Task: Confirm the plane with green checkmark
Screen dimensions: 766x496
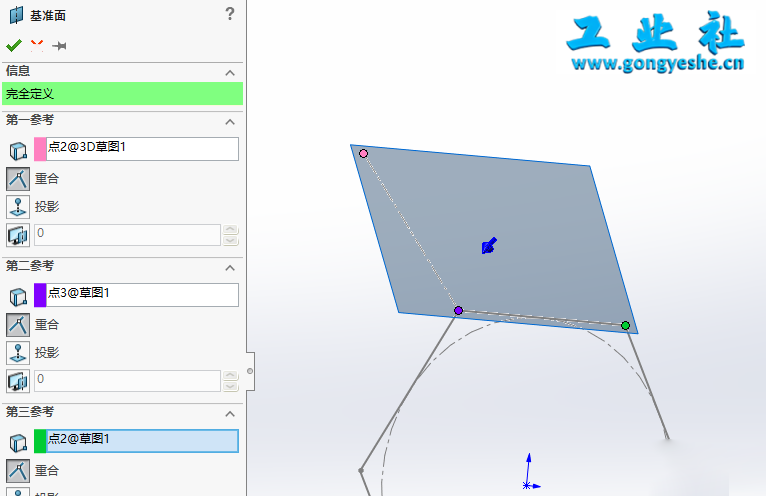Action: click(14, 45)
